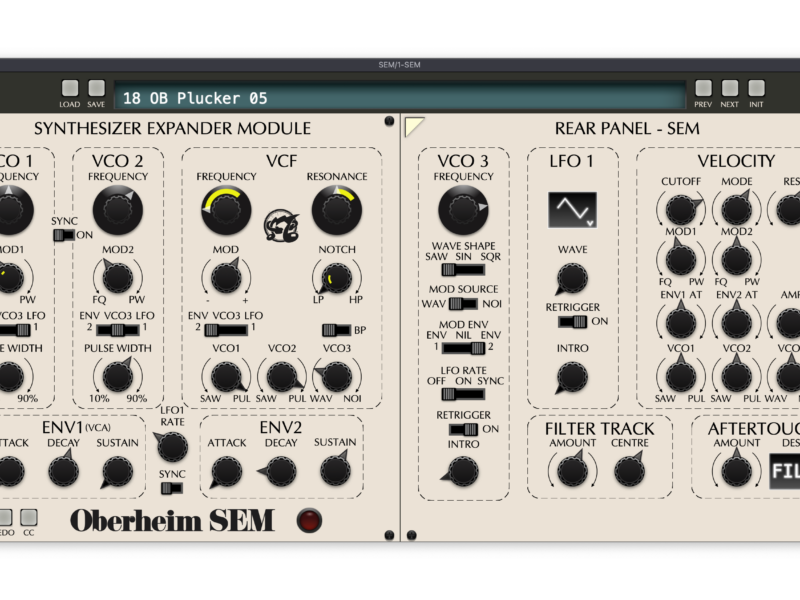Viewport: 800px width, 600px height.
Task: Click the SAVE preset button
Action: coord(96,89)
